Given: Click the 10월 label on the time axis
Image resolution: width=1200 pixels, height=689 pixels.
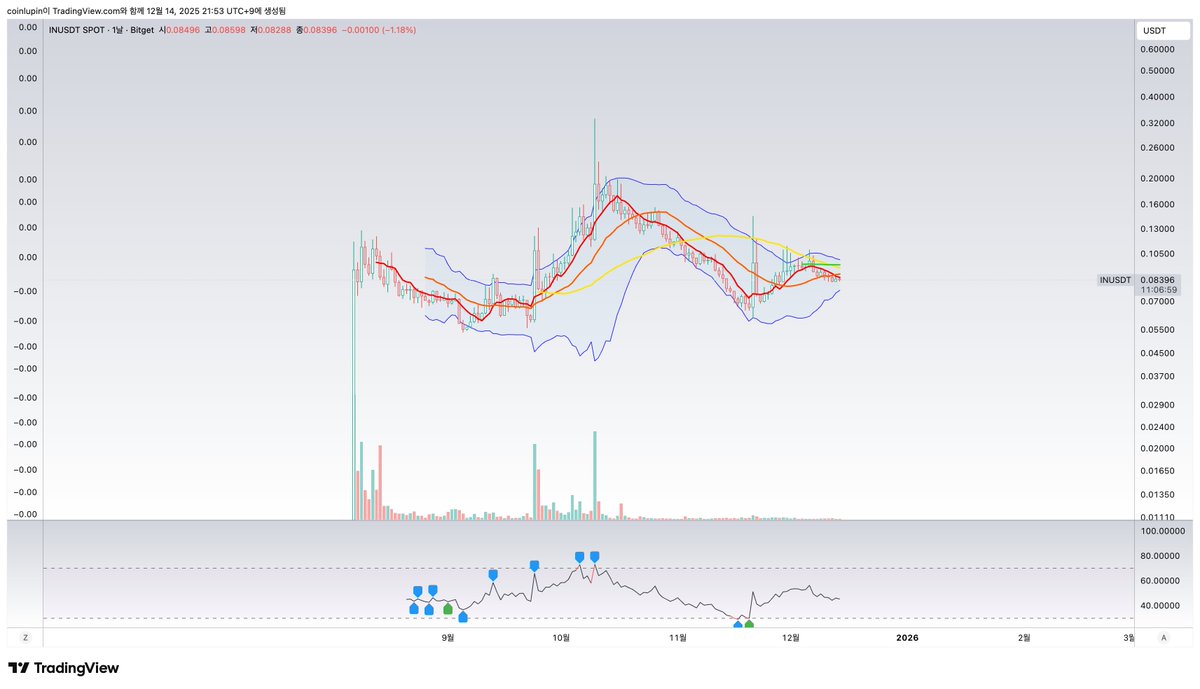Looking at the screenshot, I should (x=562, y=637).
